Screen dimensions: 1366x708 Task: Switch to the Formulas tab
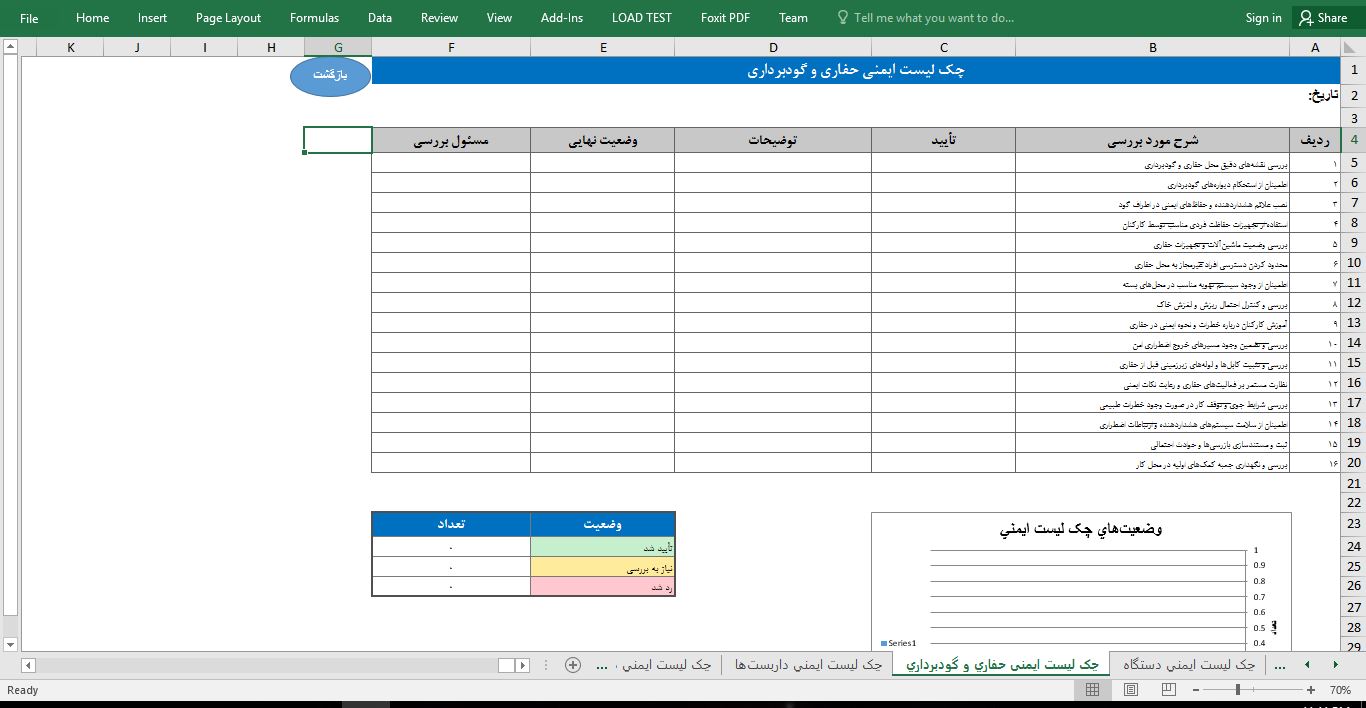pos(314,18)
